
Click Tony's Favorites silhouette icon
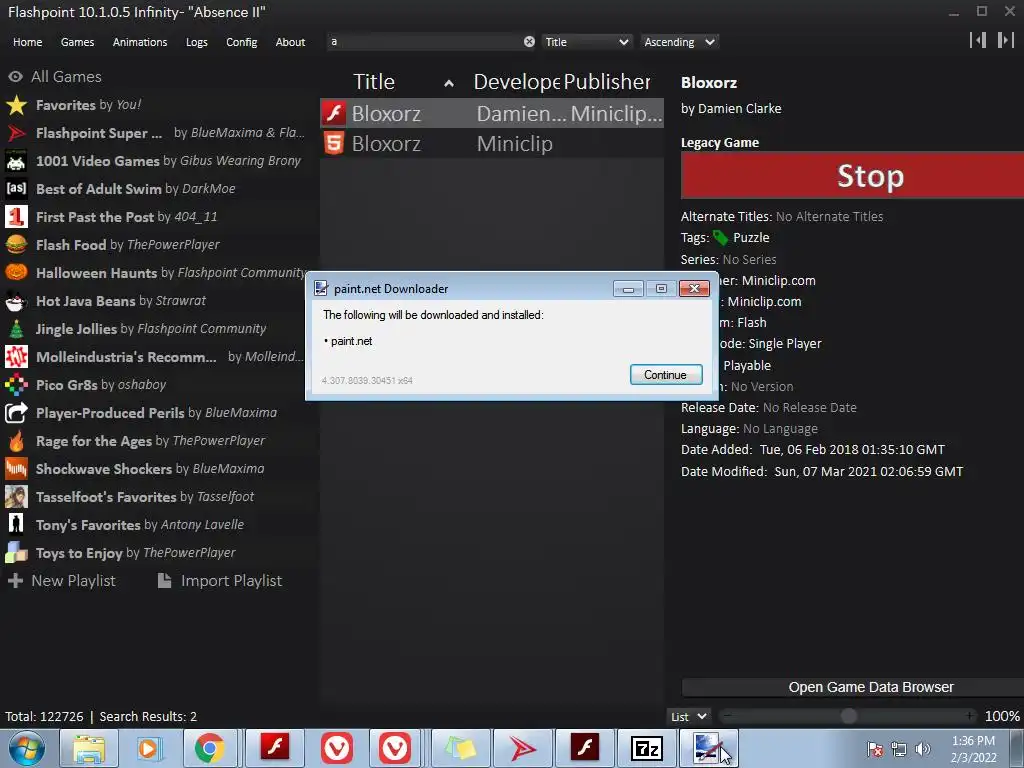point(16,525)
